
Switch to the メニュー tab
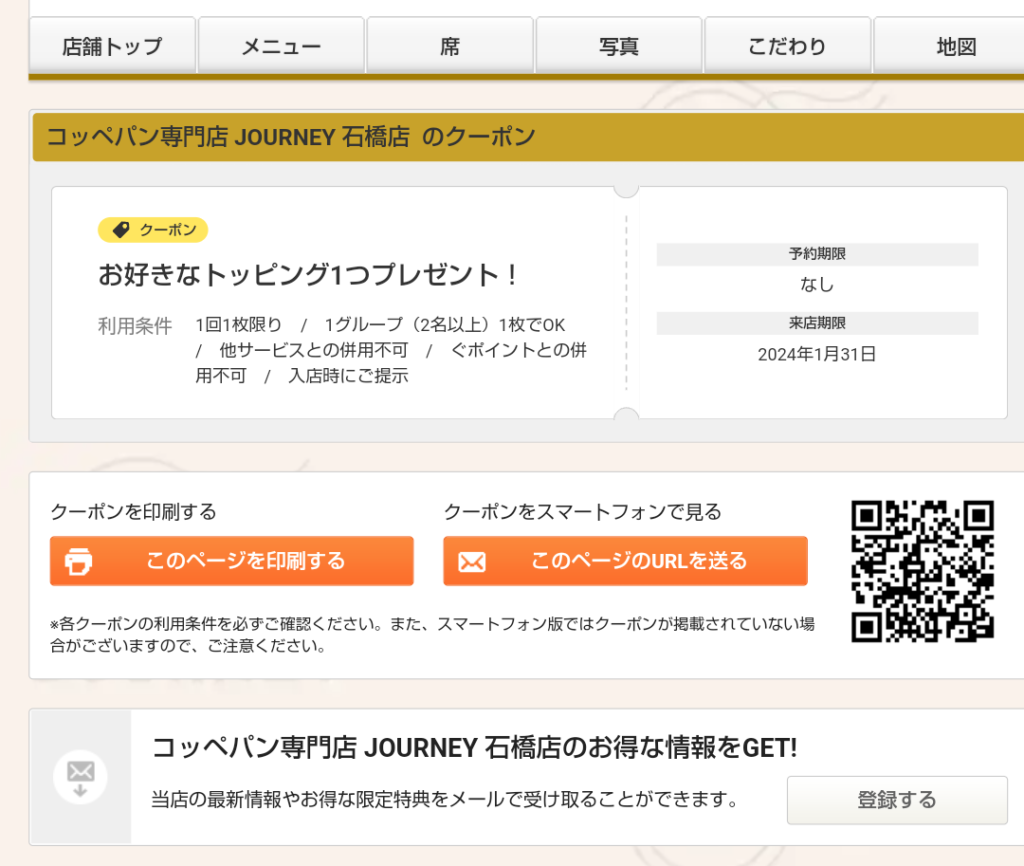pos(281,46)
